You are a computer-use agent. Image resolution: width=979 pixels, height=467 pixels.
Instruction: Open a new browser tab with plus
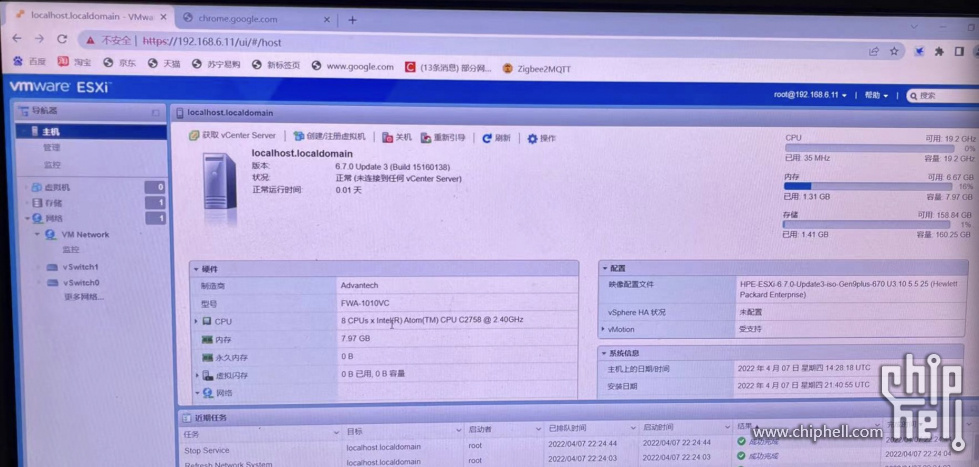coord(352,20)
